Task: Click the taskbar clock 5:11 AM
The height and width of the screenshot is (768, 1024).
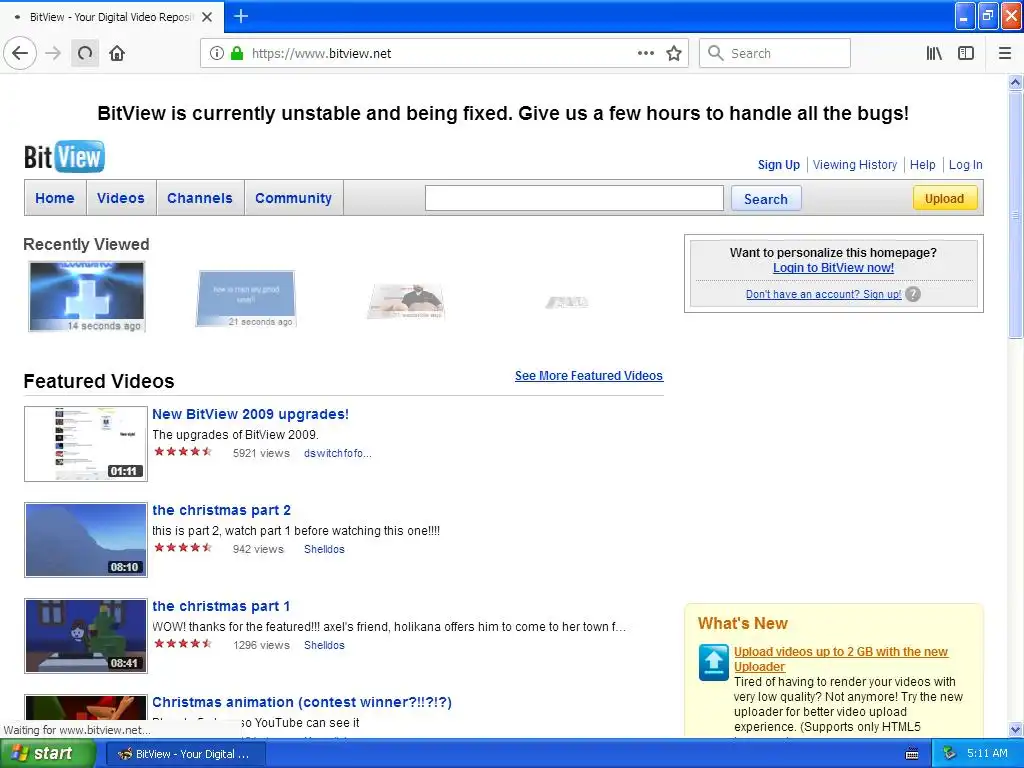Action: click(x=987, y=753)
